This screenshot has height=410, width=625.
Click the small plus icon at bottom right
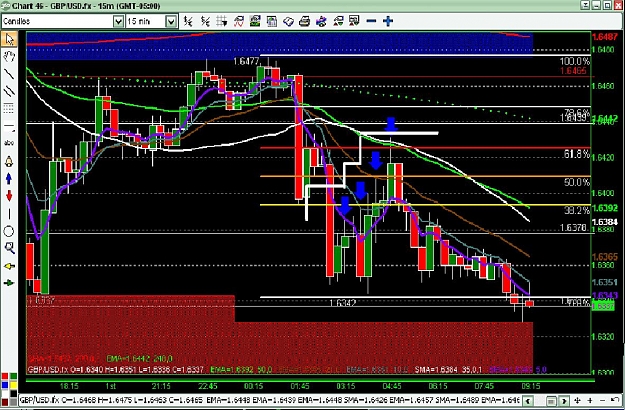coord(590,400)
